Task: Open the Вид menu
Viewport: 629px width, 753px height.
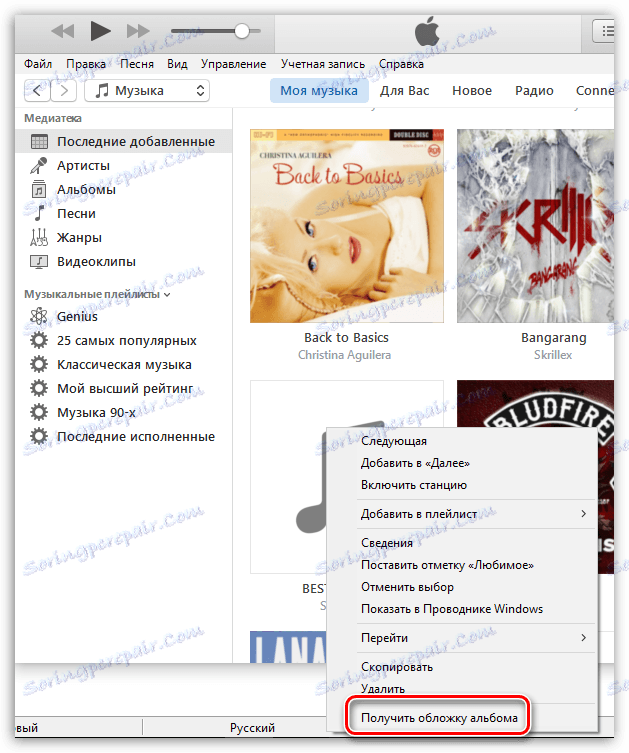Action: click(177, 64)
